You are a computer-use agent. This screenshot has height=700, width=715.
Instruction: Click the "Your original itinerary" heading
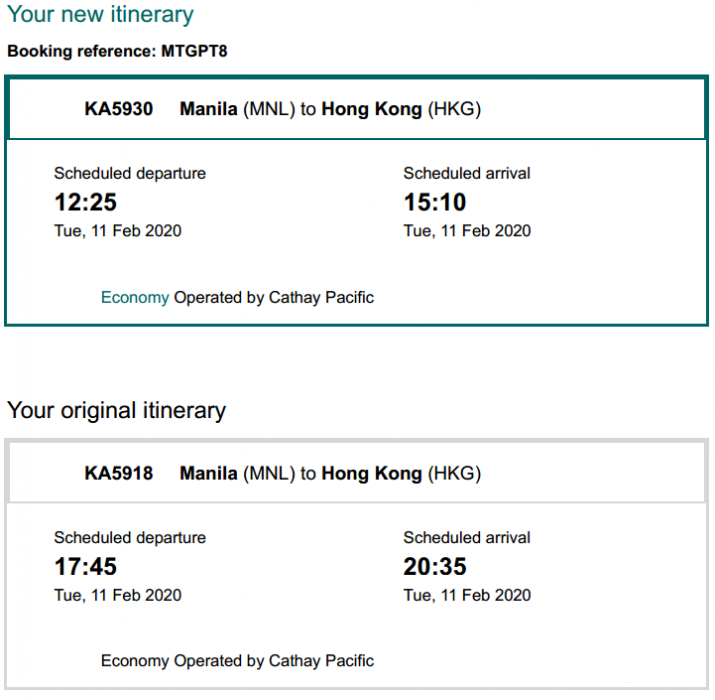point(117,410)
